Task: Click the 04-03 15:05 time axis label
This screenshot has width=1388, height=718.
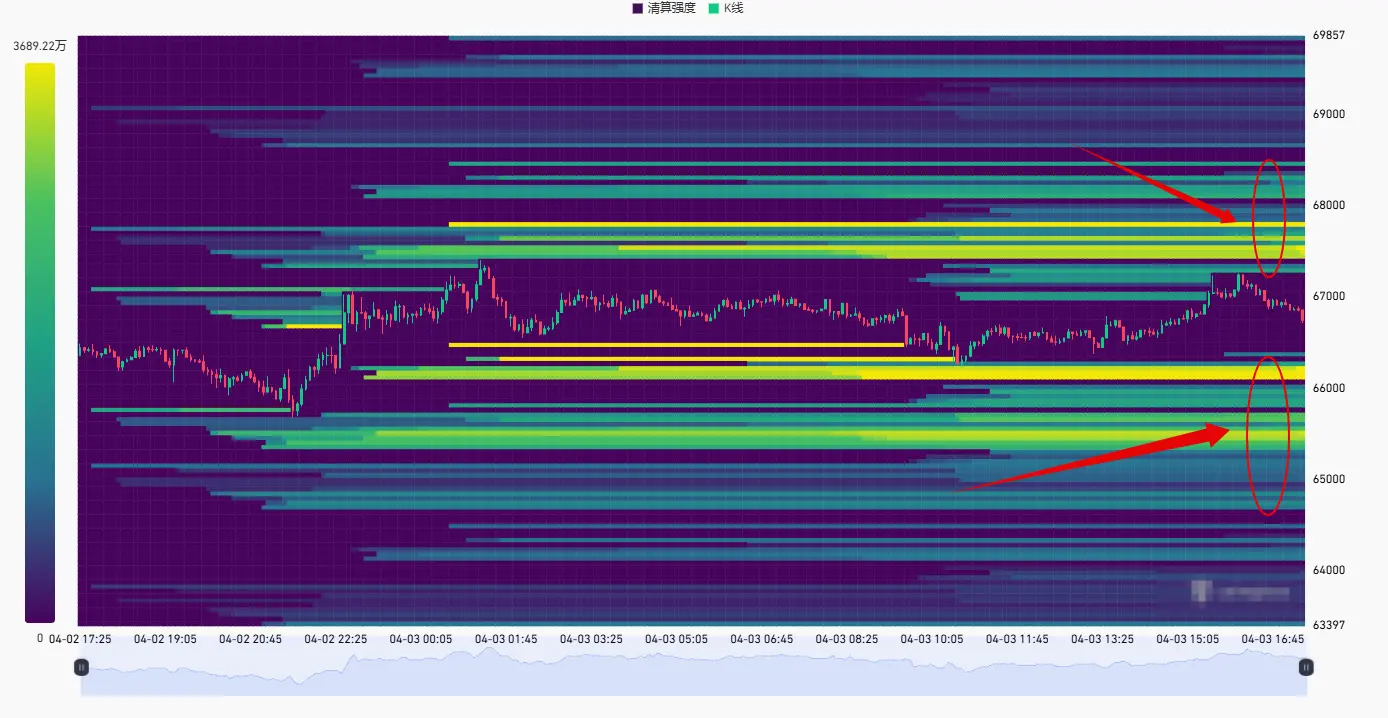Action: tap(1187, 639)
